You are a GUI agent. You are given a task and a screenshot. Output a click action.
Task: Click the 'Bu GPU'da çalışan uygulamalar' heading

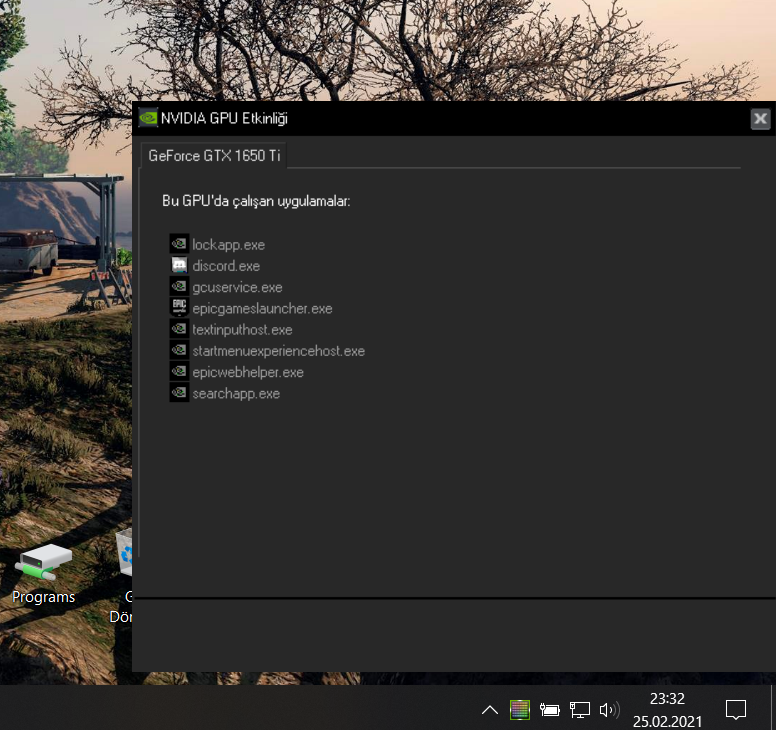click(x=256, y=201)
